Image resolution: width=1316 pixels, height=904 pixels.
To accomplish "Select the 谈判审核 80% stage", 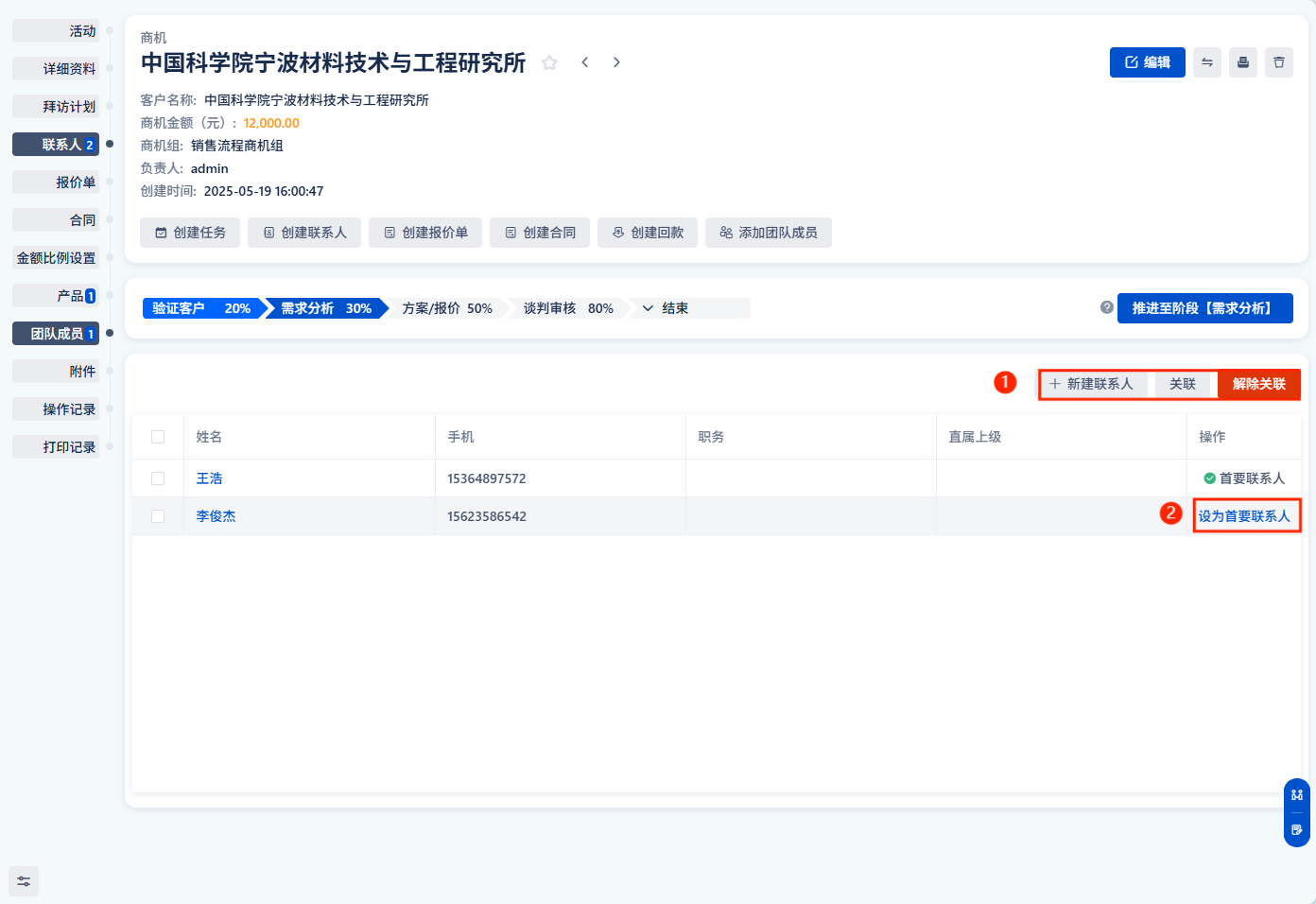I will [x=568, y=308].
